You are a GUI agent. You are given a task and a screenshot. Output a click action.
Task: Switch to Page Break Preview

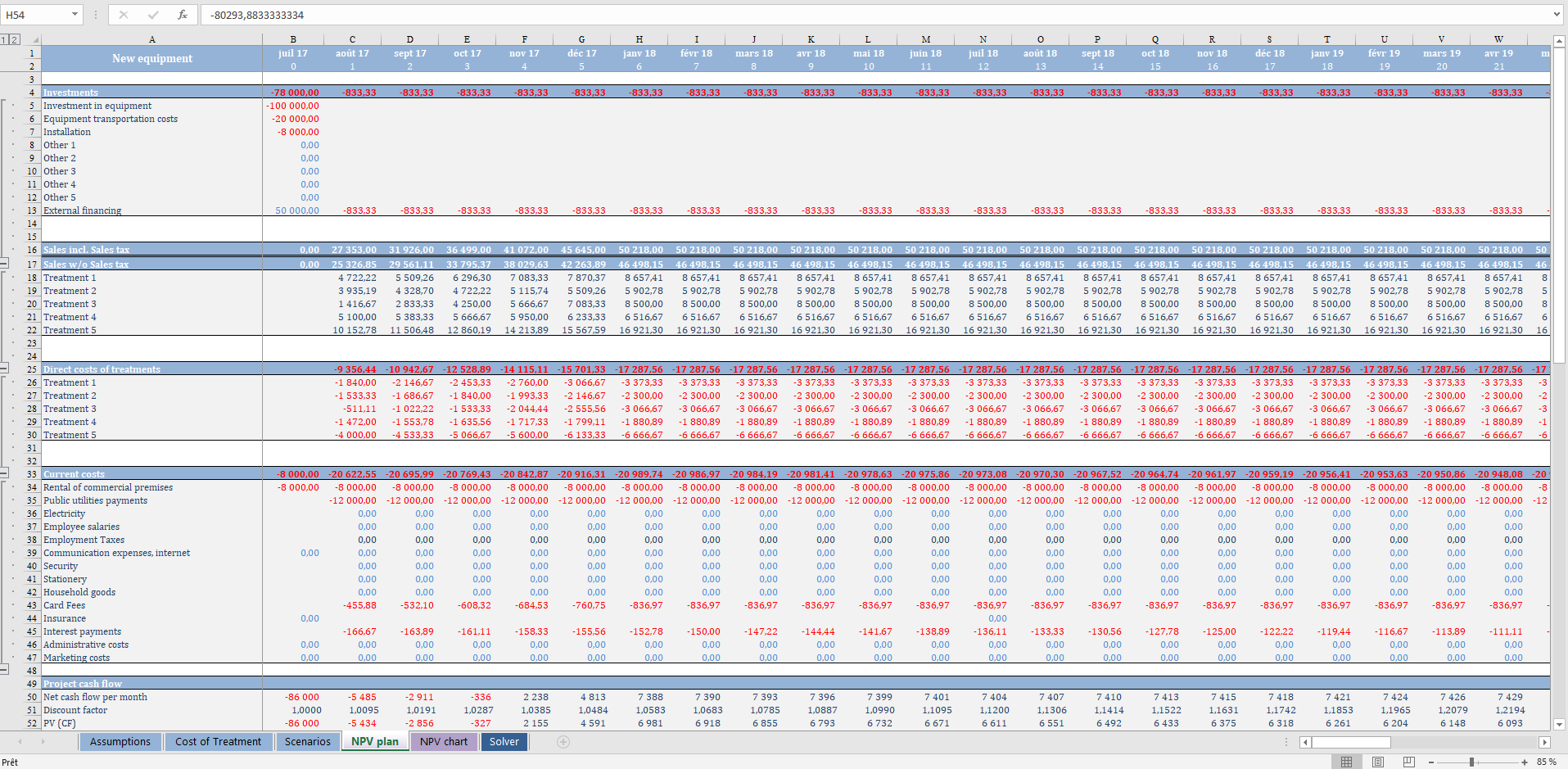pyautogui.click(x=1409, y=762)
